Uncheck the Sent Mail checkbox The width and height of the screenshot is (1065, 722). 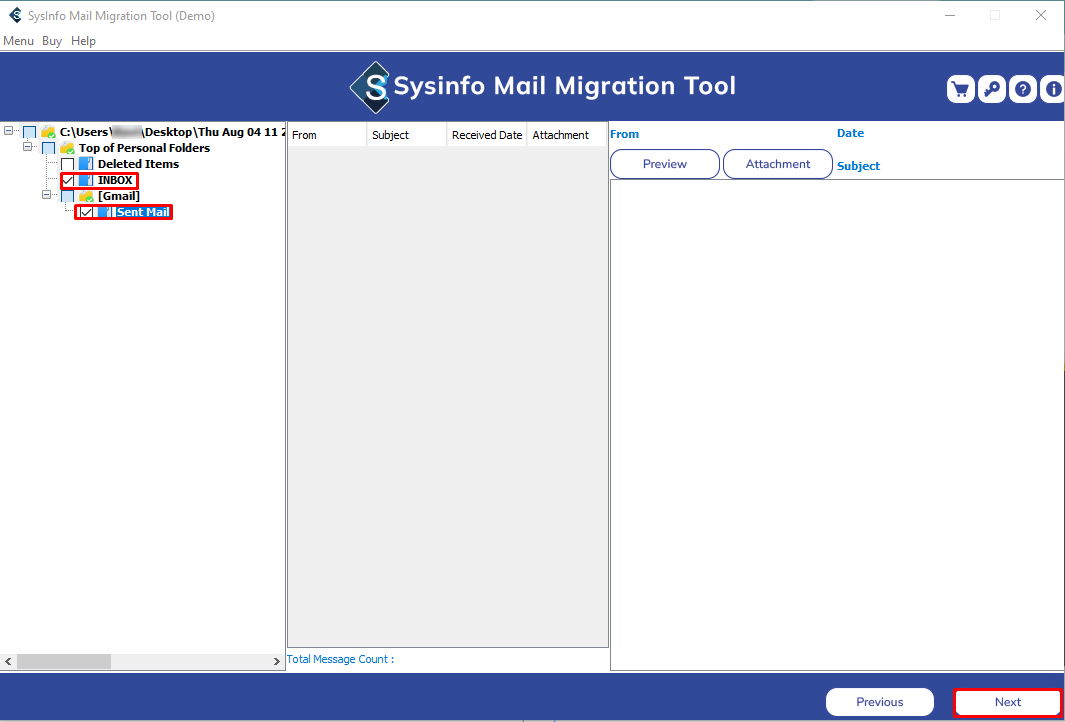click(x=86, y=213)
